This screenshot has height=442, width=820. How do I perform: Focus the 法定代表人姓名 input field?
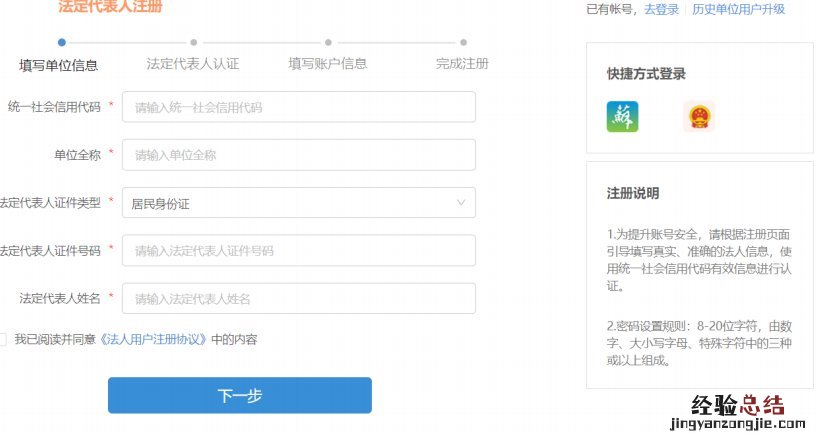click(x=298, y=298)
